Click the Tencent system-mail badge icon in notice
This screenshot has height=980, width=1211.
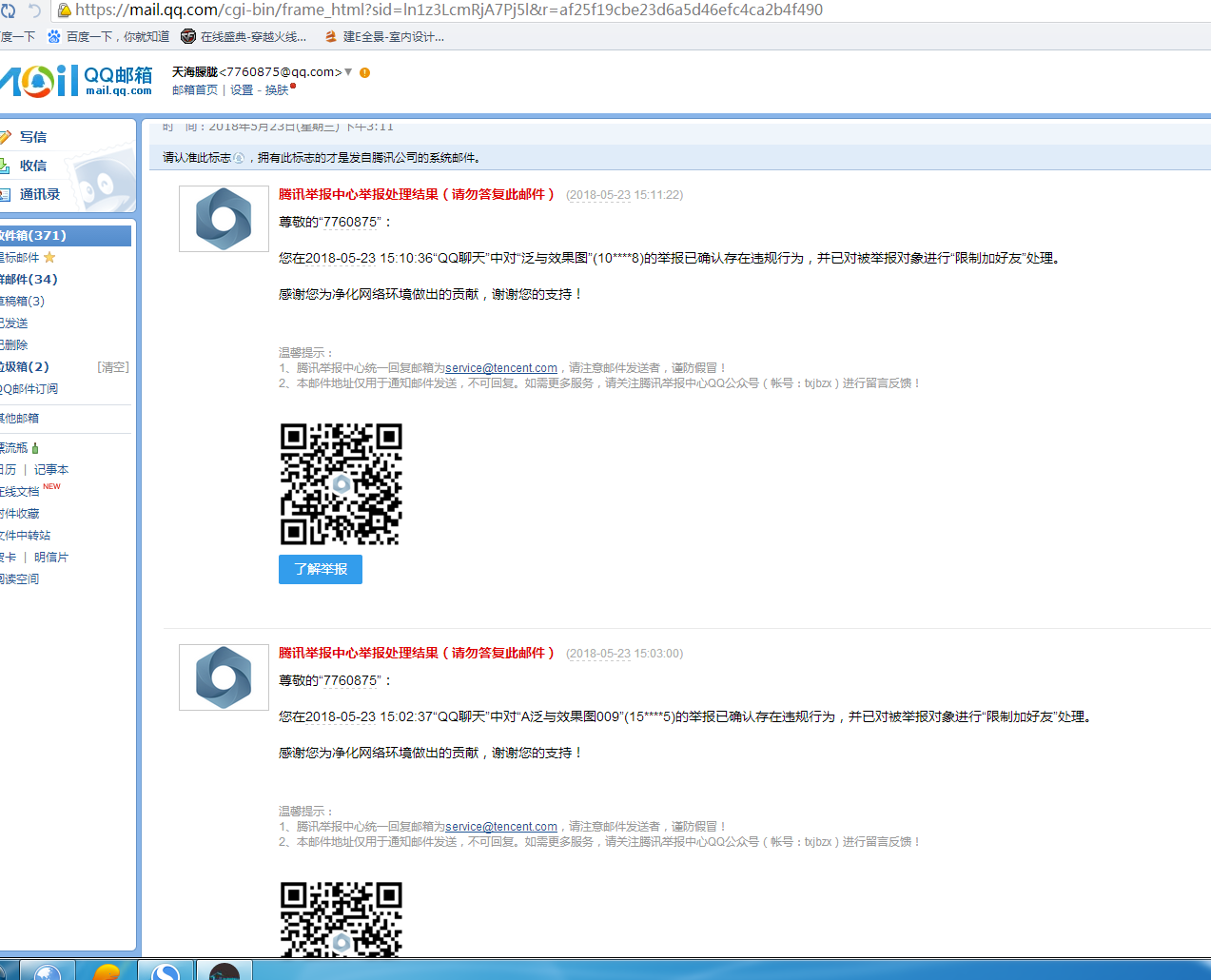[x=239, y=158]
